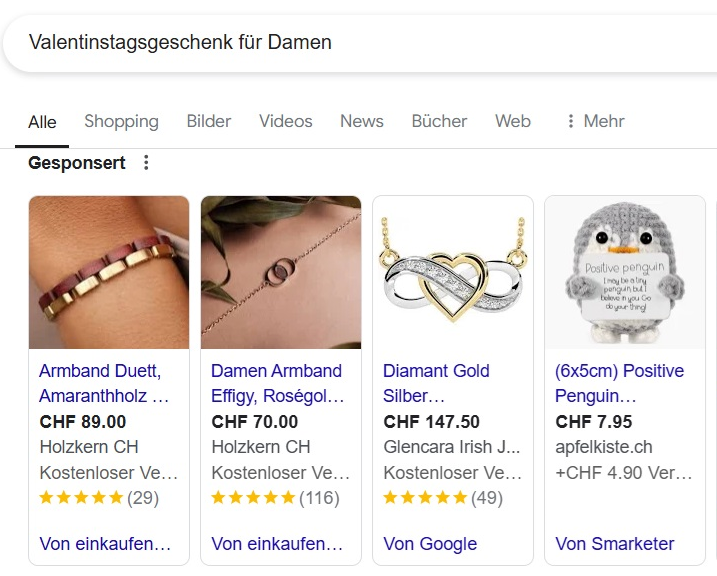This screenshot has height=576, width=717.
Task: Click the wooden bracelet product image
Action: point(109,272)
